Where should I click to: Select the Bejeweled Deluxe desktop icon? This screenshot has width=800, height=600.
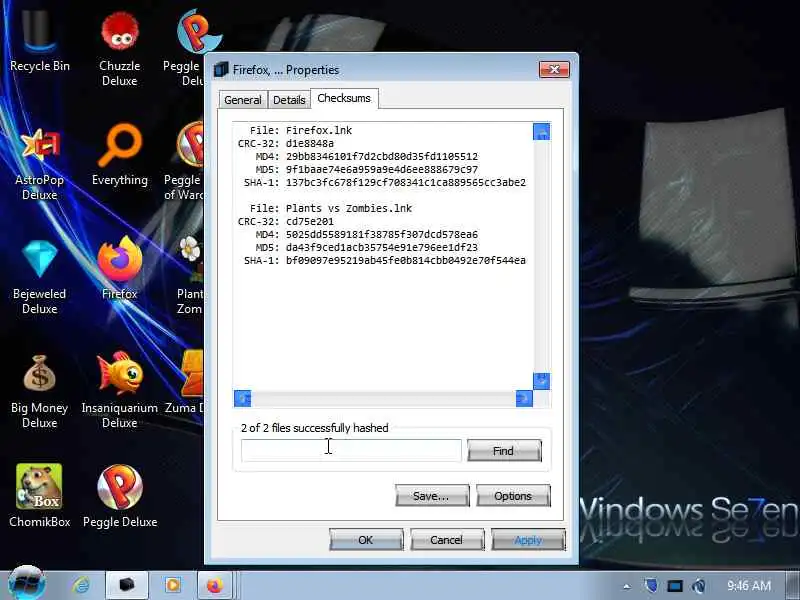[40, 277]
